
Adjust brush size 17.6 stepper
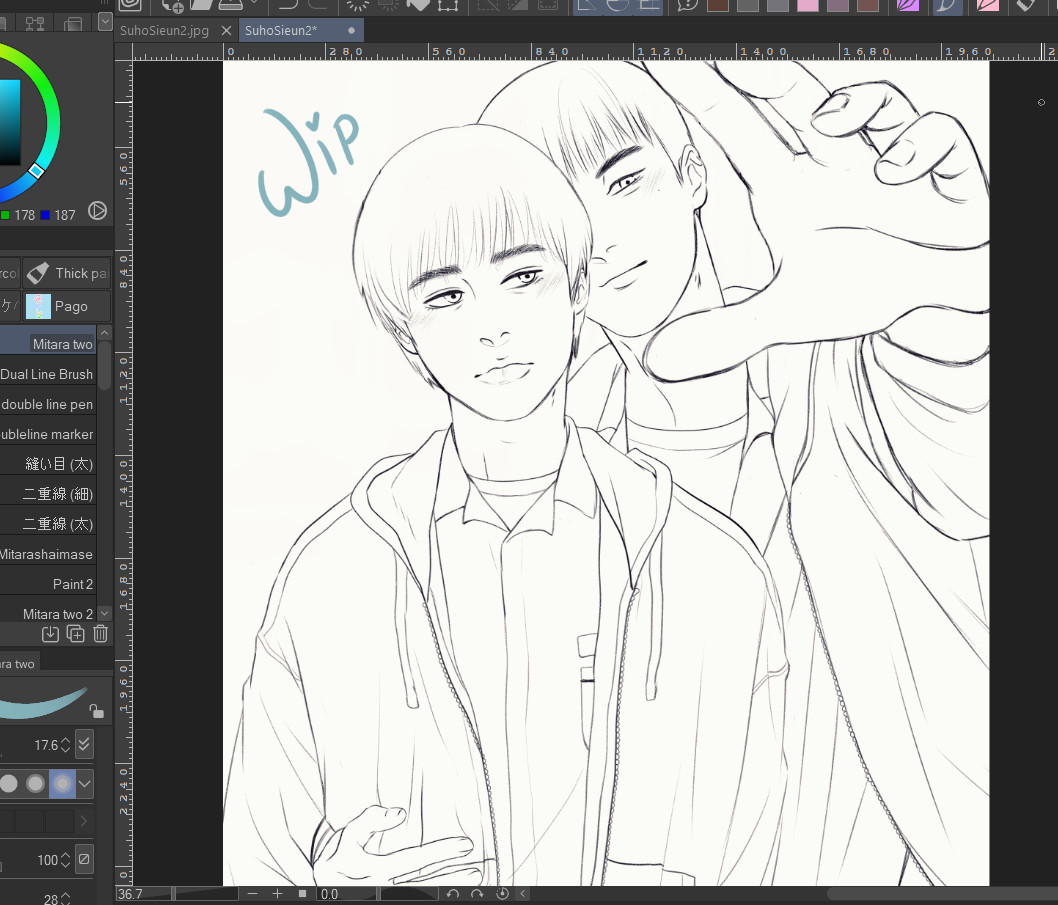coord(65,745)
